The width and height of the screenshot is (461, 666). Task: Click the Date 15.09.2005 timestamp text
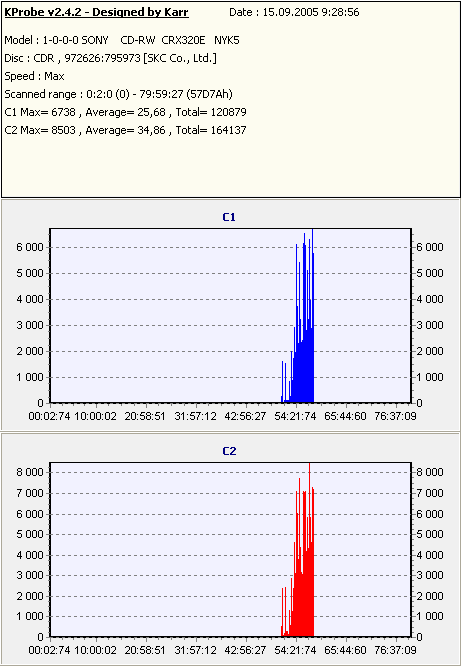coord(294,12)
